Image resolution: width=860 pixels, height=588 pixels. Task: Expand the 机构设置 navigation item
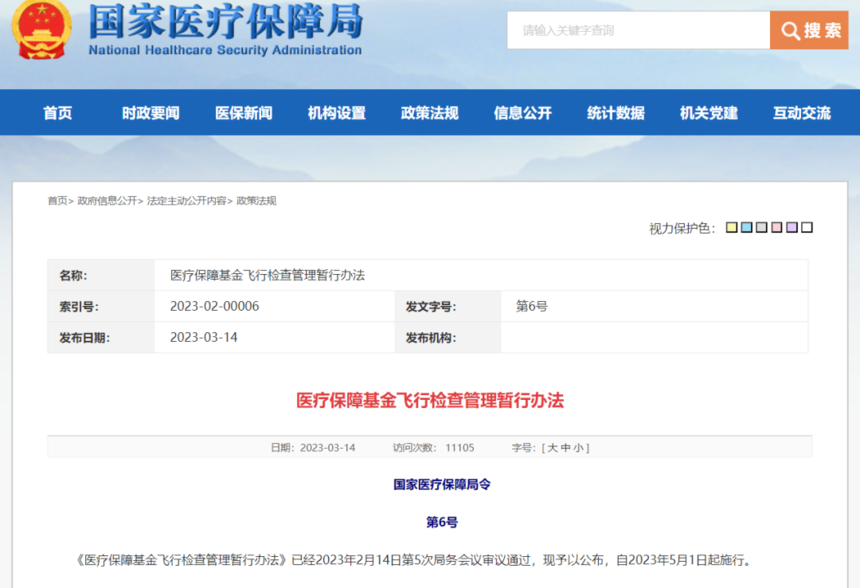337,113
